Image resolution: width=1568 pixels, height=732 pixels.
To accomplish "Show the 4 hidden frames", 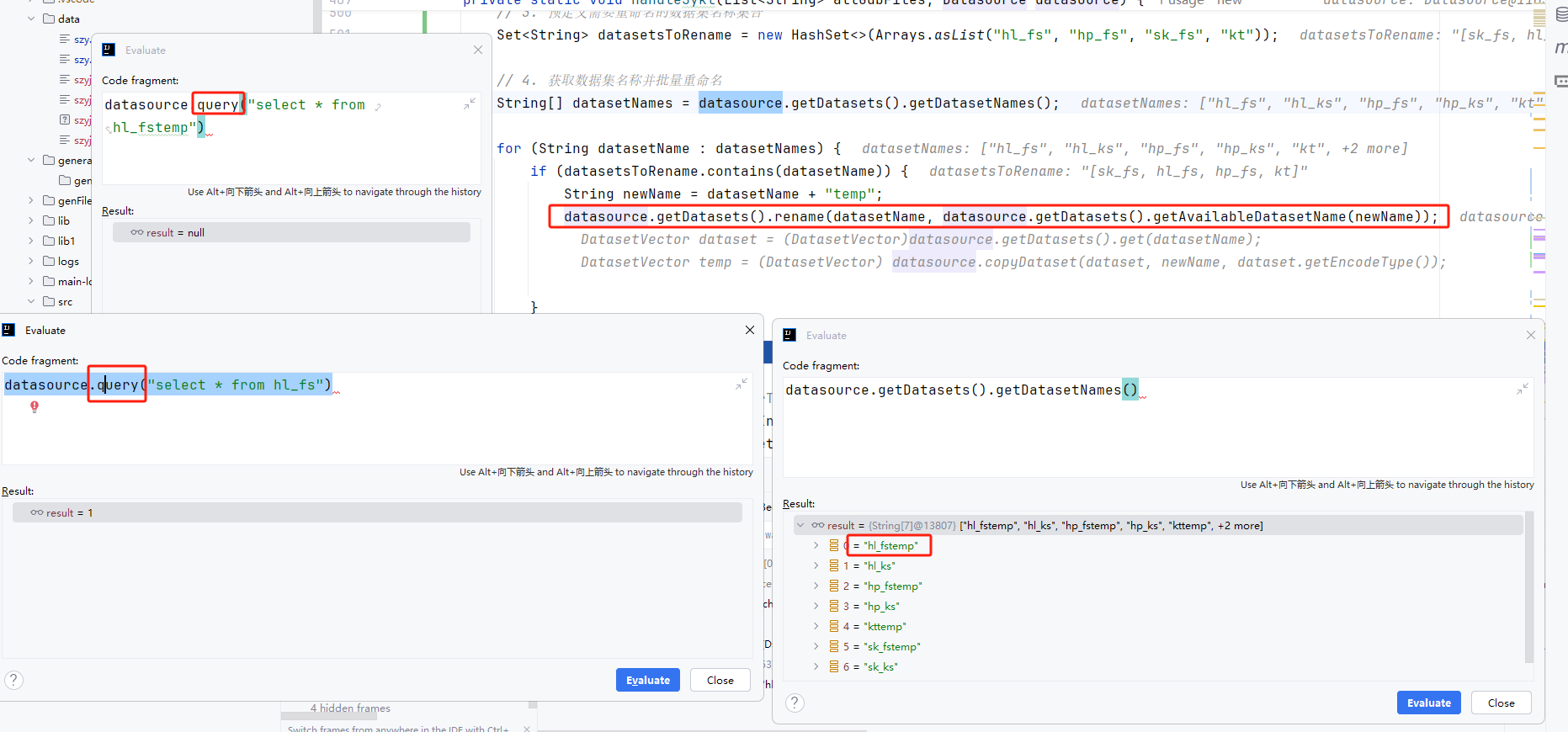I will click(350, 708).
